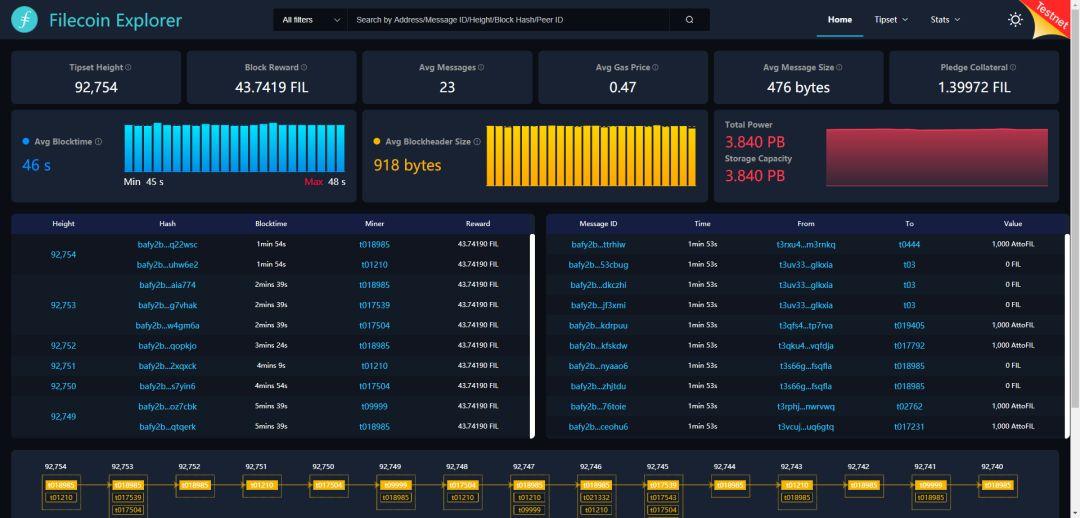Image resolution: width=1080 pixels, height=518 pixels.
Task: Open block hash bafy2b...g7vhak
Action: (x=168, y=305)
